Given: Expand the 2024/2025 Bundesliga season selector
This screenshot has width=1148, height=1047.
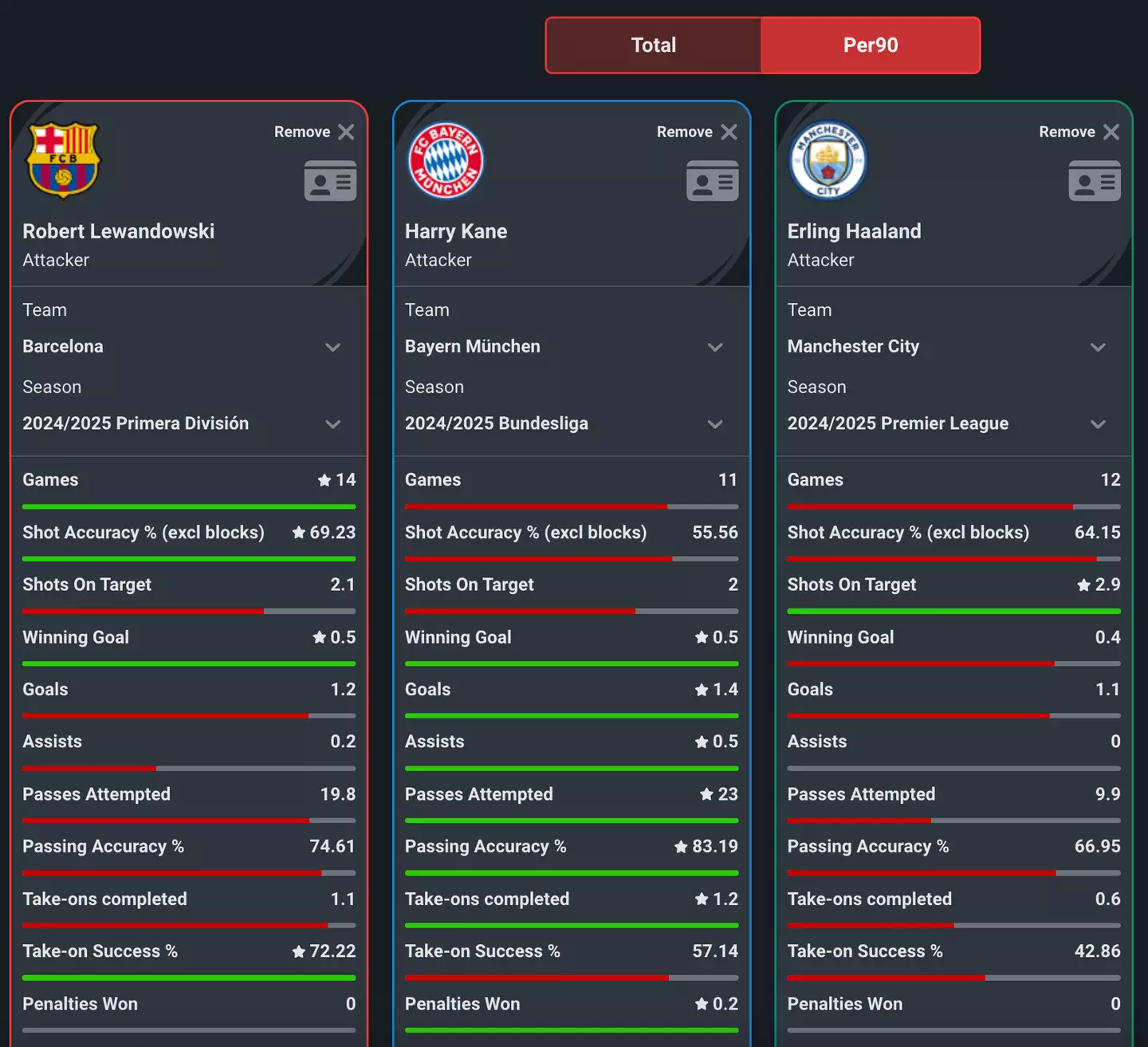Looking at the screenshot, I should coord(715,424).
